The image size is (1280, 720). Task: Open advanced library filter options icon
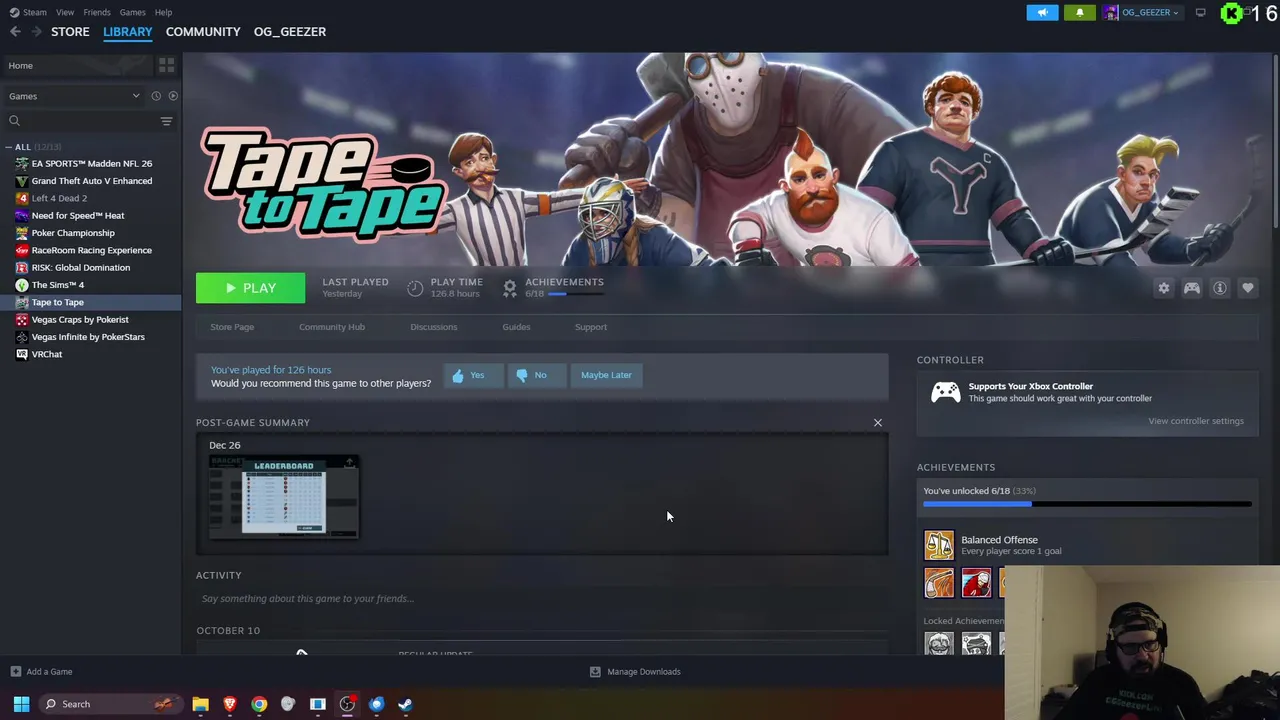(166, 121)
